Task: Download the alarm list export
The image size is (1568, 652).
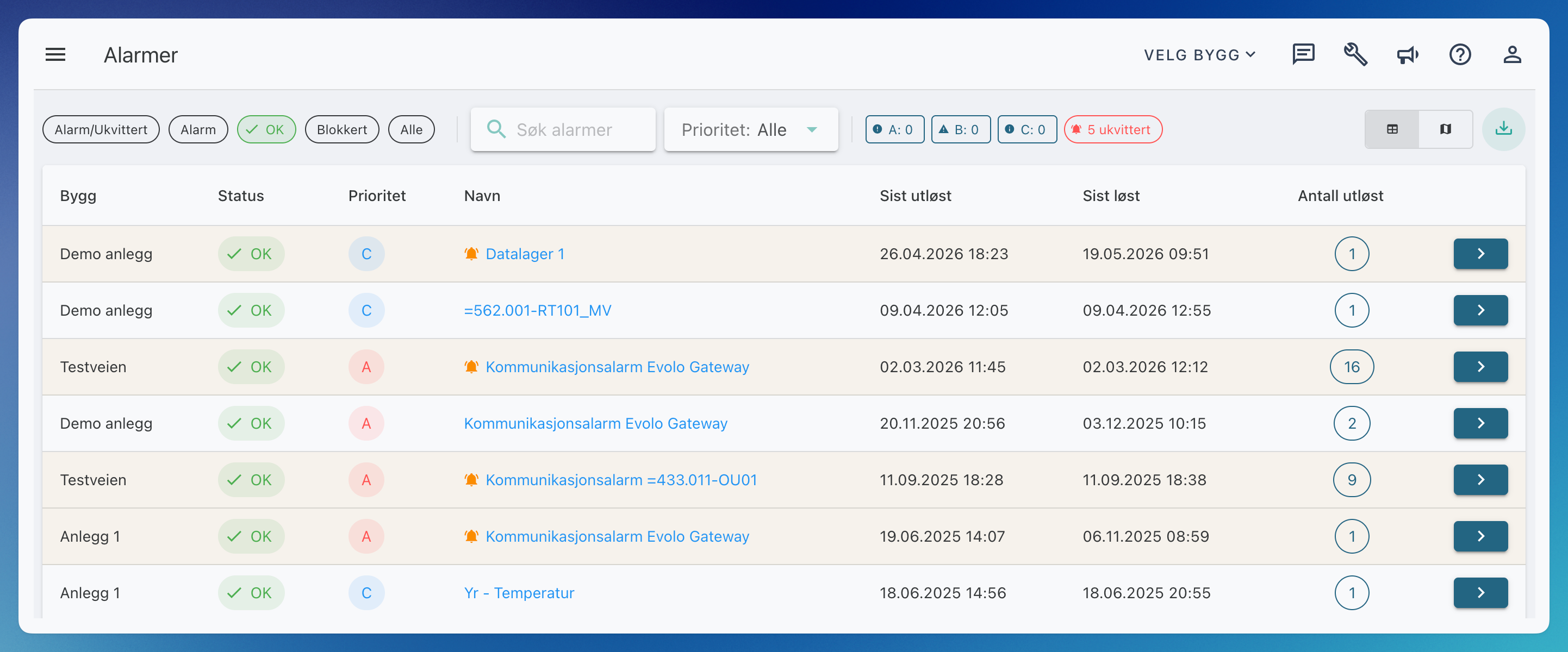Action: point(1503,129)
